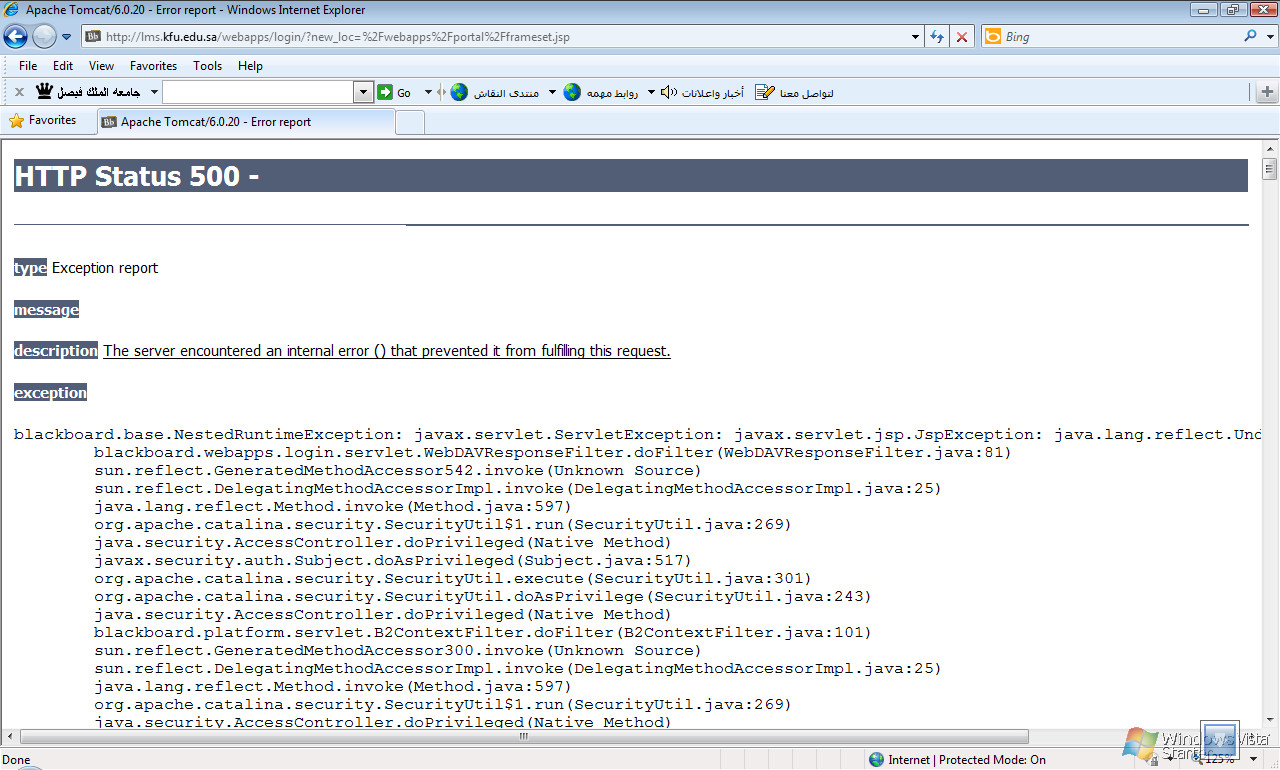Click the toolbar search text field
This screenshot has height=770, width=1280.
tap(258, 92)
